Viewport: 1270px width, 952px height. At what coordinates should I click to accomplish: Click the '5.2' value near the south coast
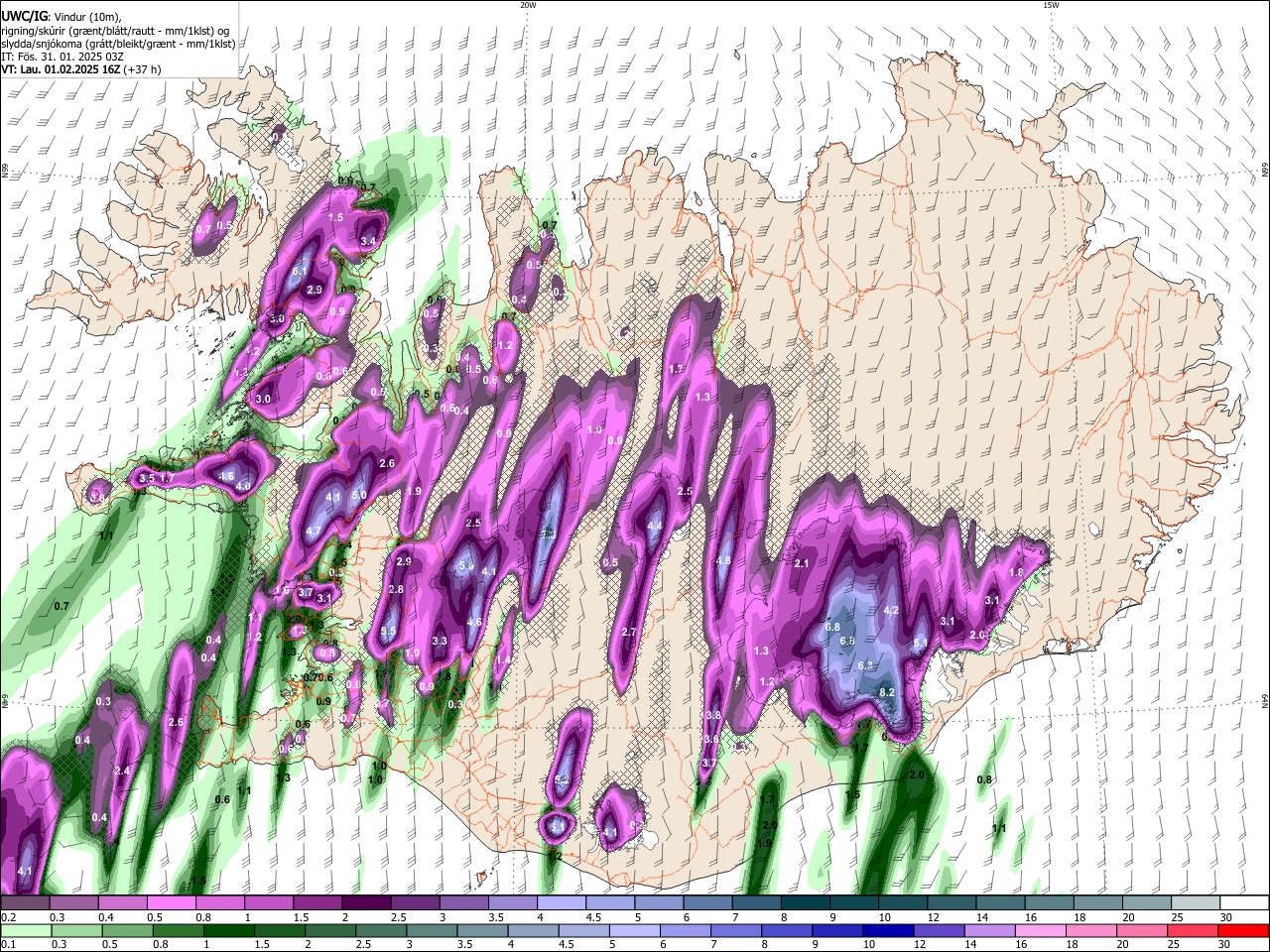562,779
